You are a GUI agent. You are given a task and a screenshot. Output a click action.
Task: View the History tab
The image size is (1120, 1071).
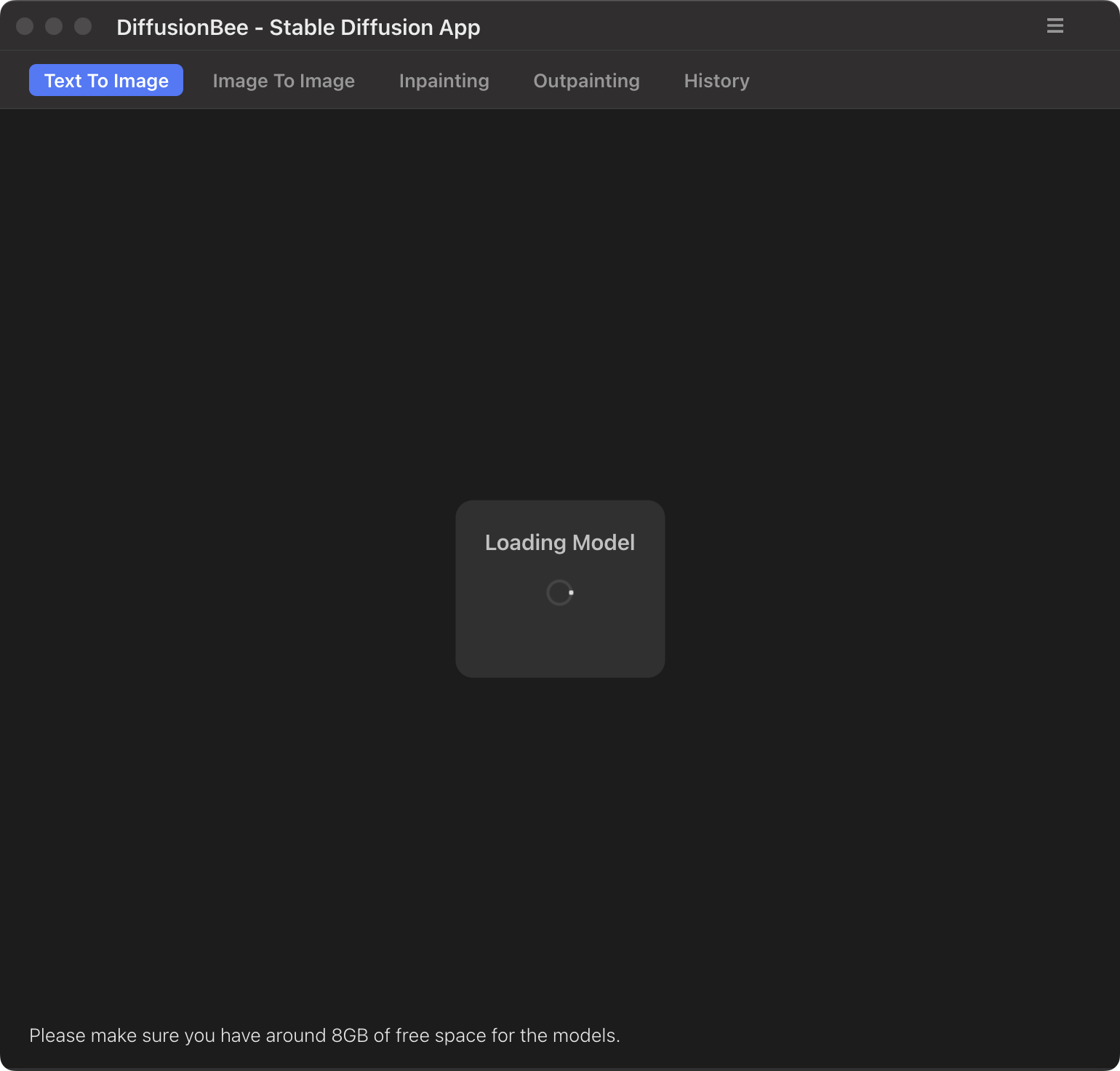tap(716, 80)
